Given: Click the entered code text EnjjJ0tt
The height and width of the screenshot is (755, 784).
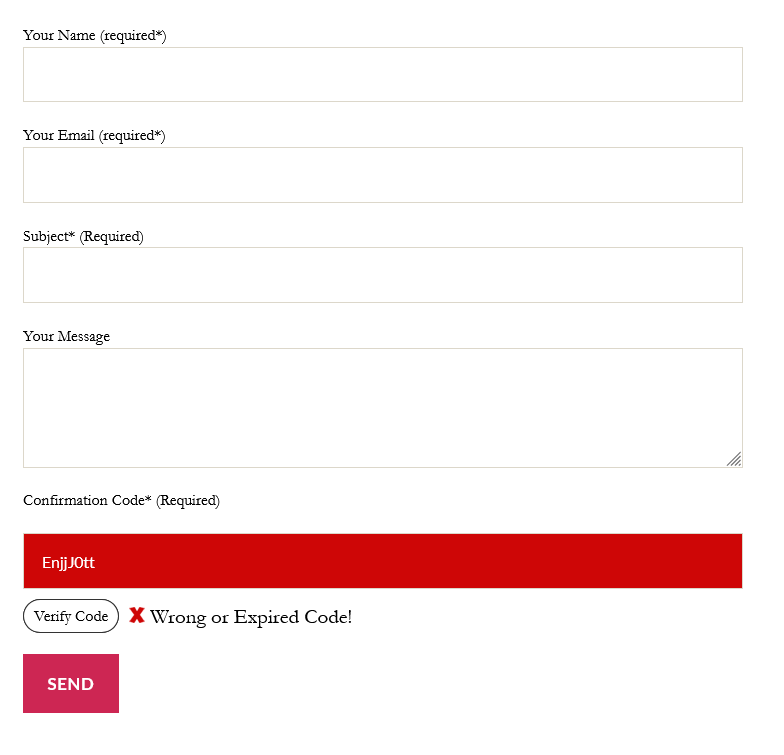Looking at the screenshot, I should (68, 562).
